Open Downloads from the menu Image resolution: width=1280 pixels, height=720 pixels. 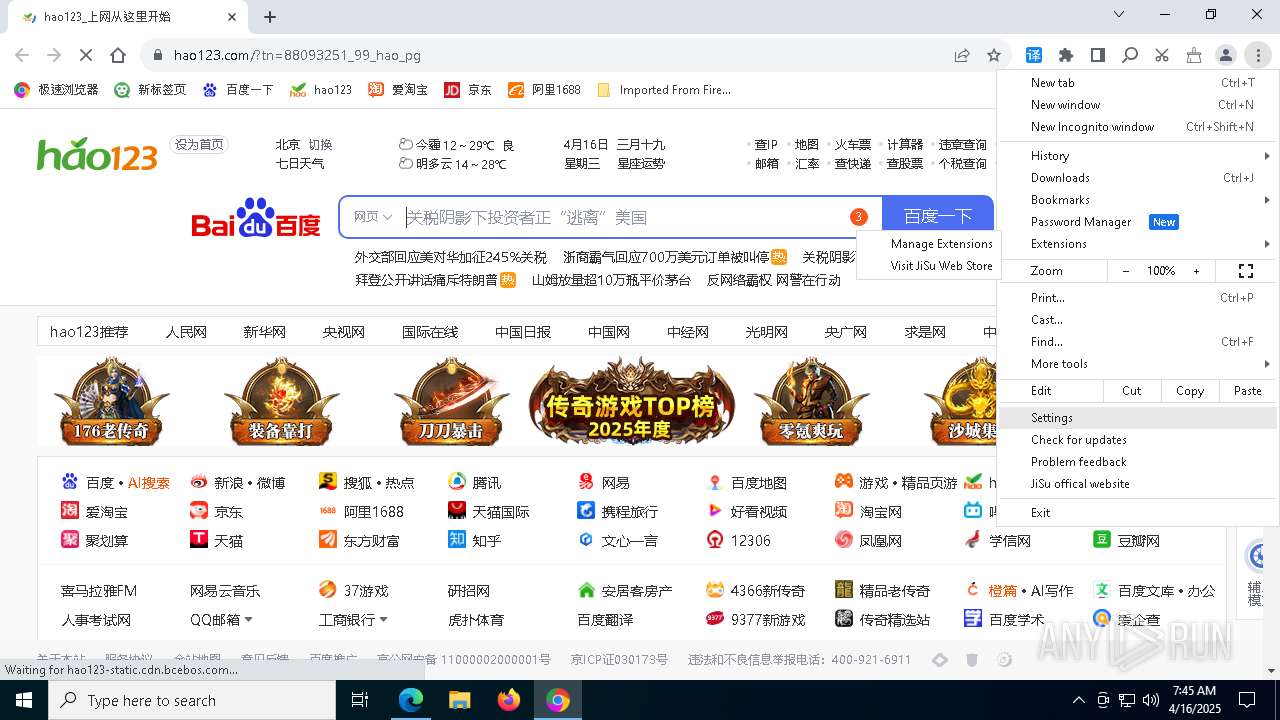[x=1138, y=178]
